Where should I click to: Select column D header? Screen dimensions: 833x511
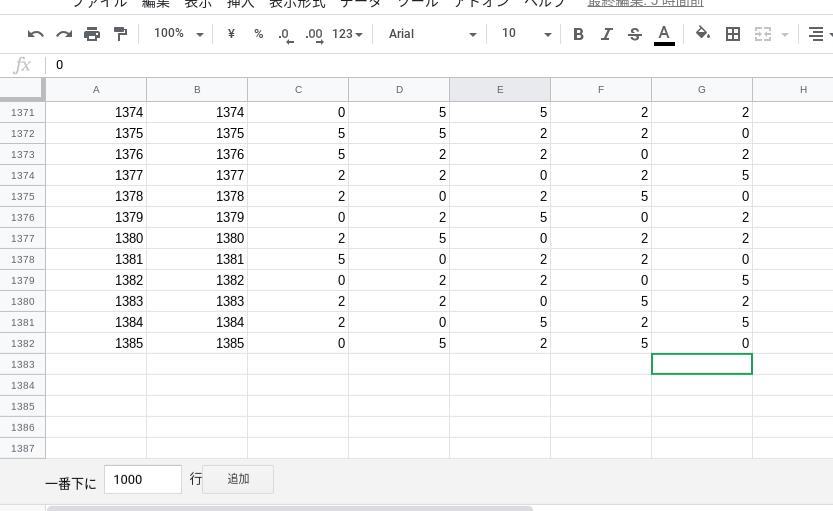[399, 90]
